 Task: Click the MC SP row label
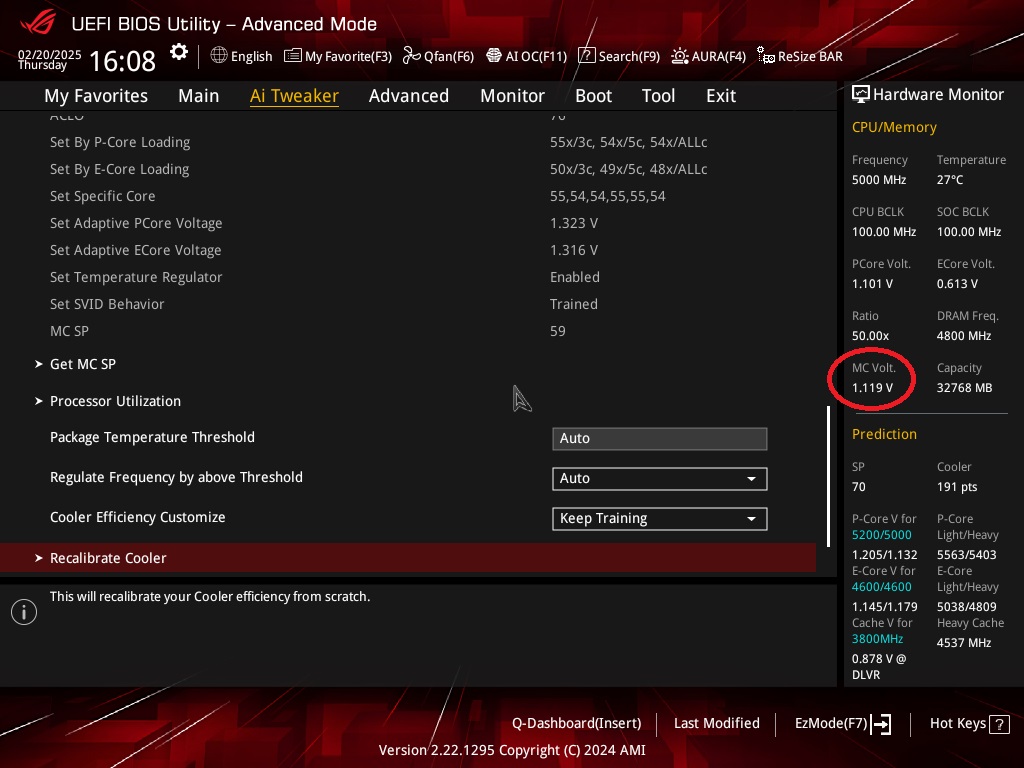[x=69, y=331]
